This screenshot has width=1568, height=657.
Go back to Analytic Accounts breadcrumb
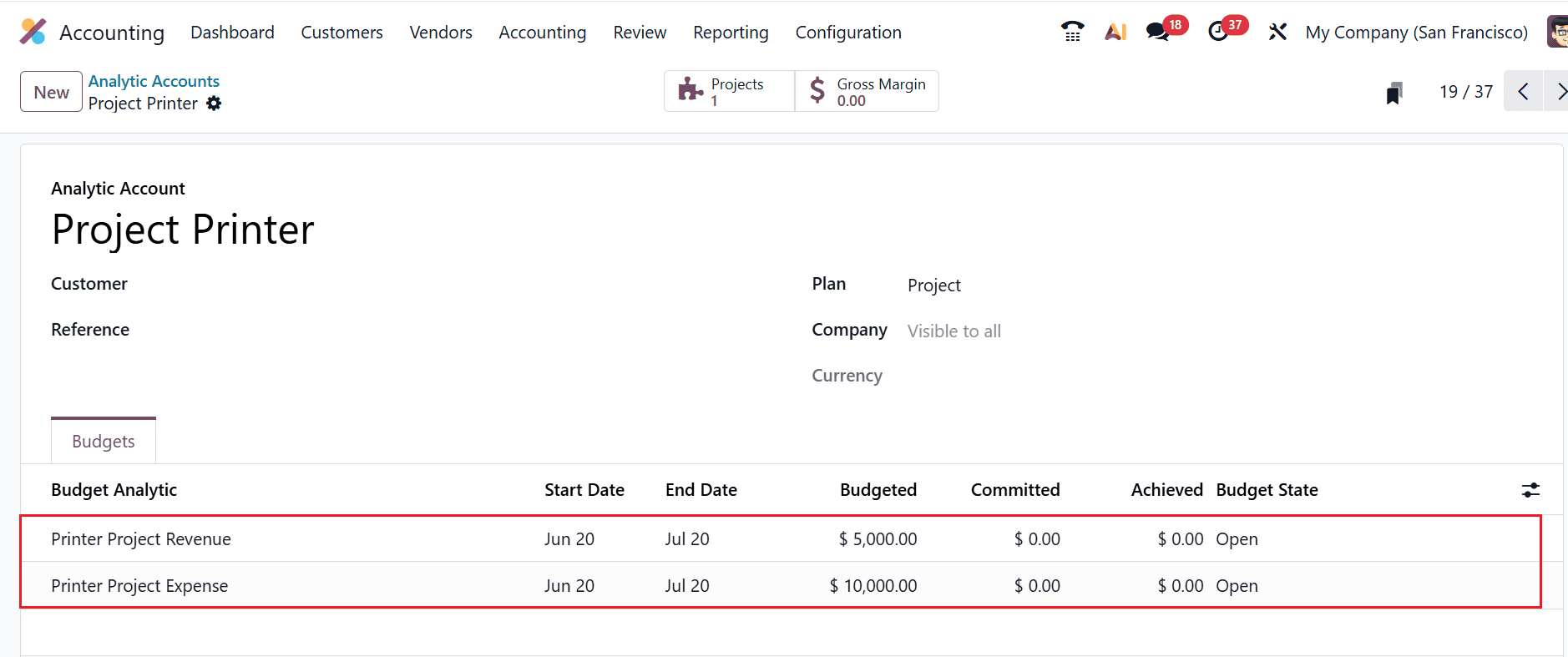[x=154, y=81]
